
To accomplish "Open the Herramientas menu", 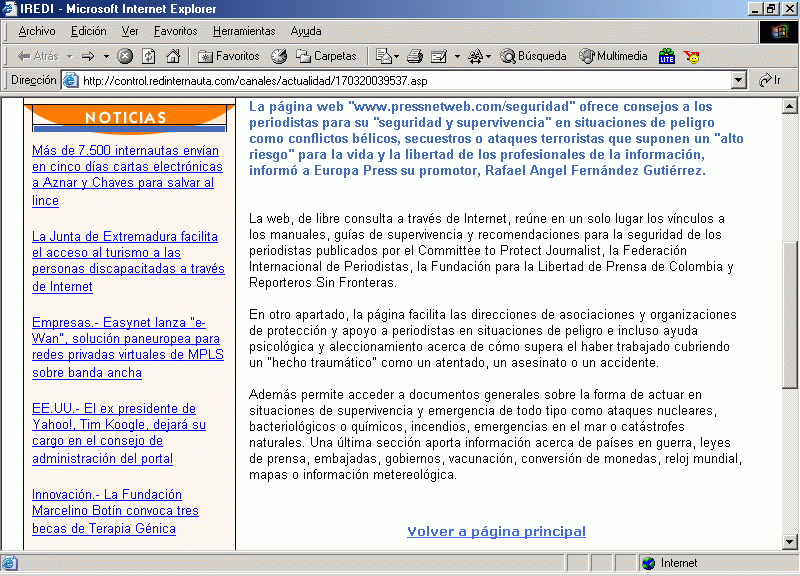I will pos(244,31).
